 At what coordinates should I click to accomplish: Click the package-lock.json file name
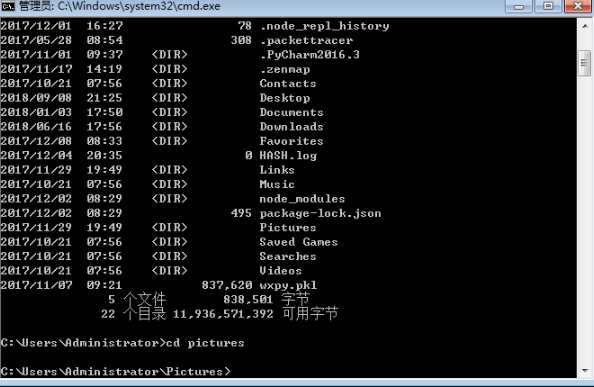click(320, 213)
